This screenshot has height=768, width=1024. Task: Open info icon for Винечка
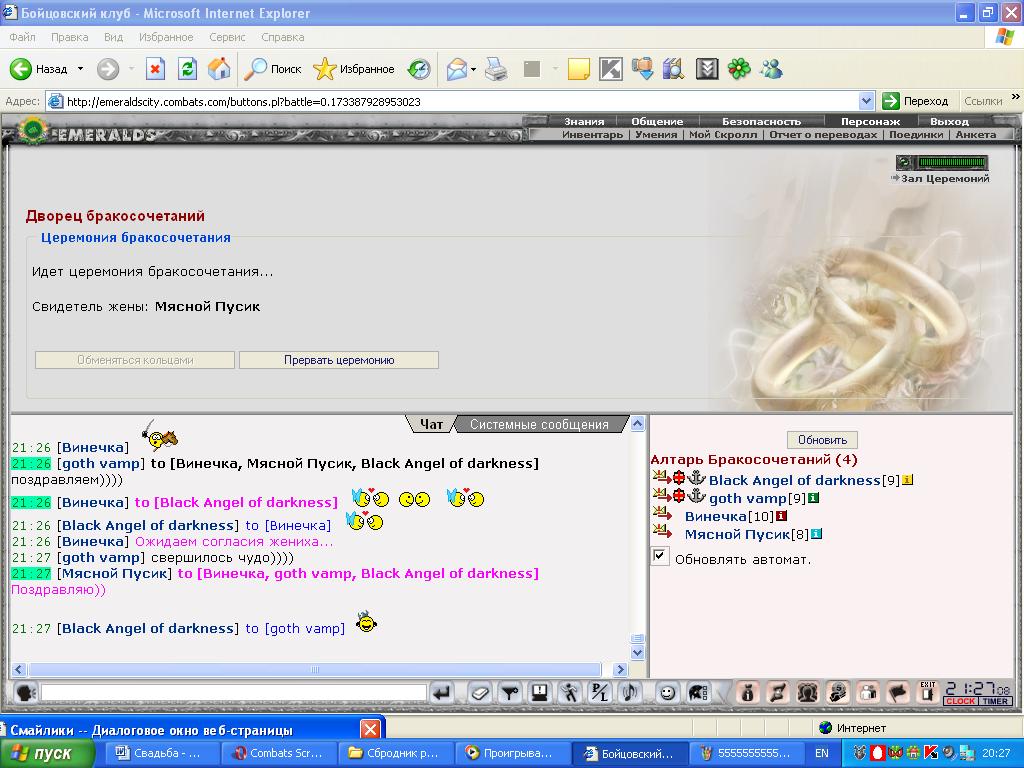tap(781, 516)
